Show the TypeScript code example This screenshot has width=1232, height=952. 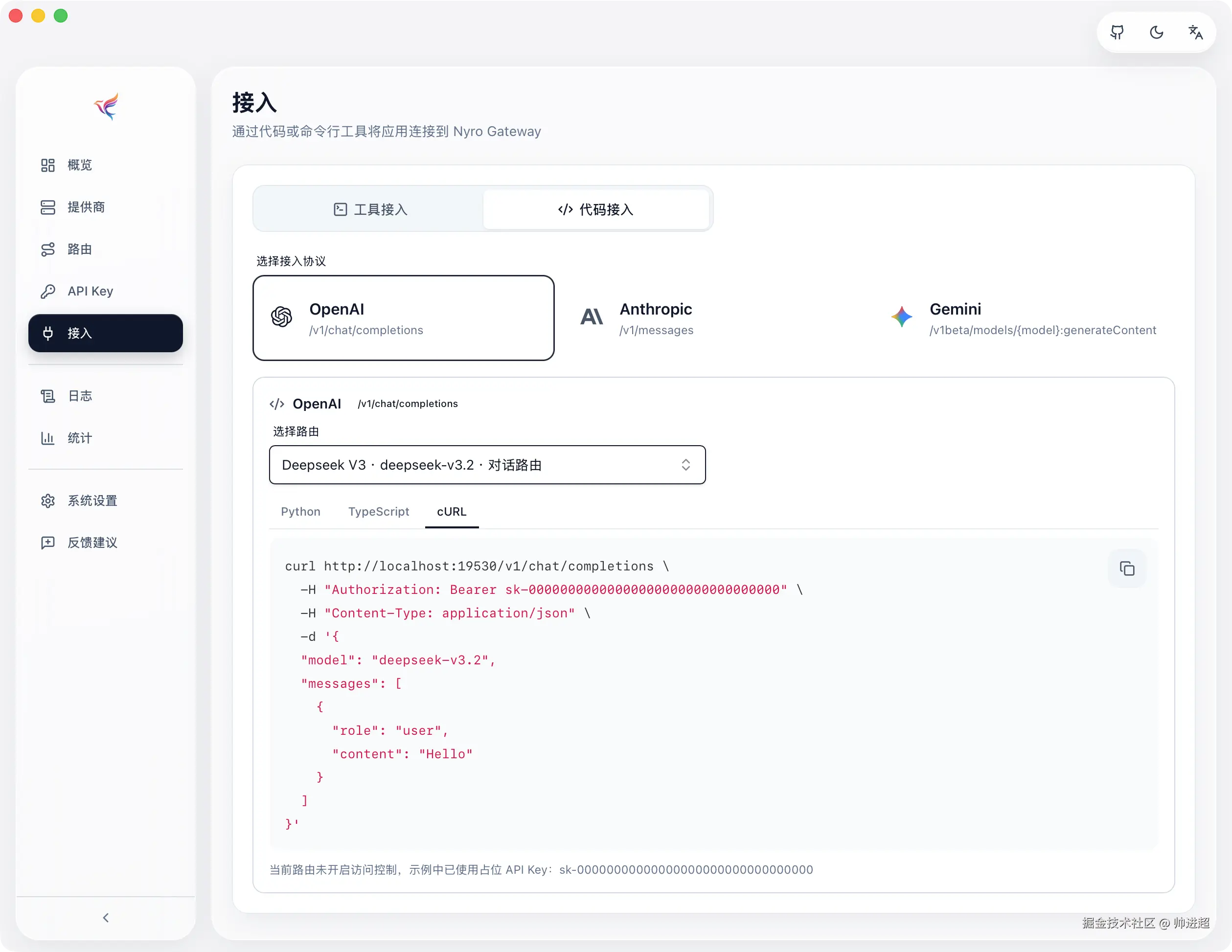pyautogui.click(x=379, y=512)
